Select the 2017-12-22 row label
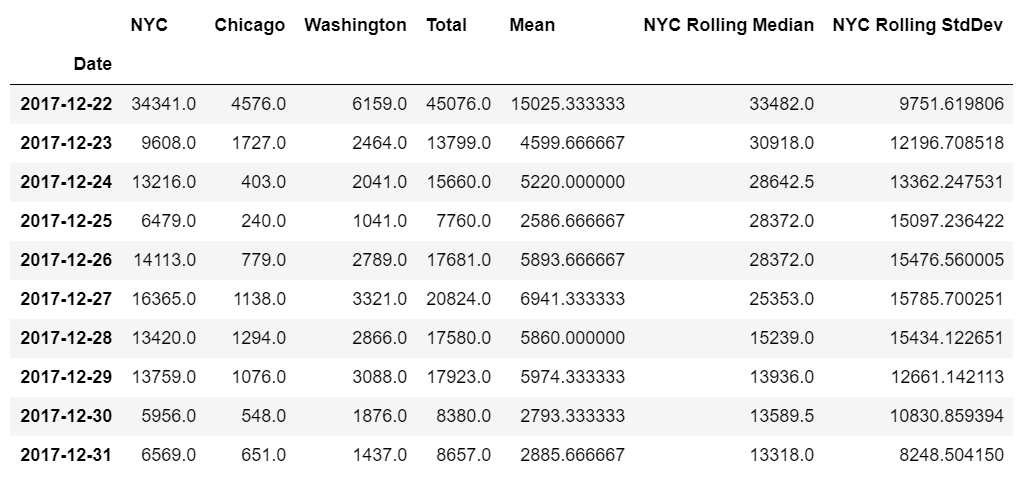The image size is (1021, 478). click(x=66, y=104)
